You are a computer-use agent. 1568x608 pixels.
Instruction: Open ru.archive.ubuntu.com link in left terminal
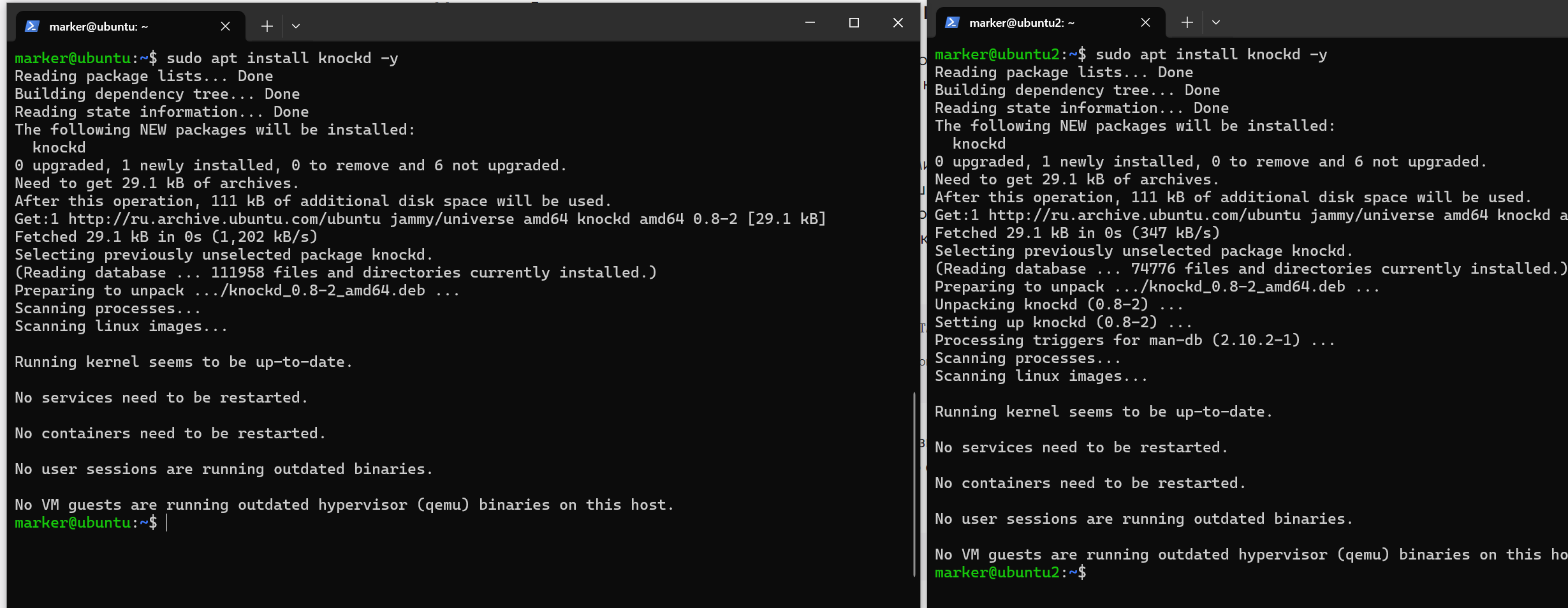click(224, 219)
